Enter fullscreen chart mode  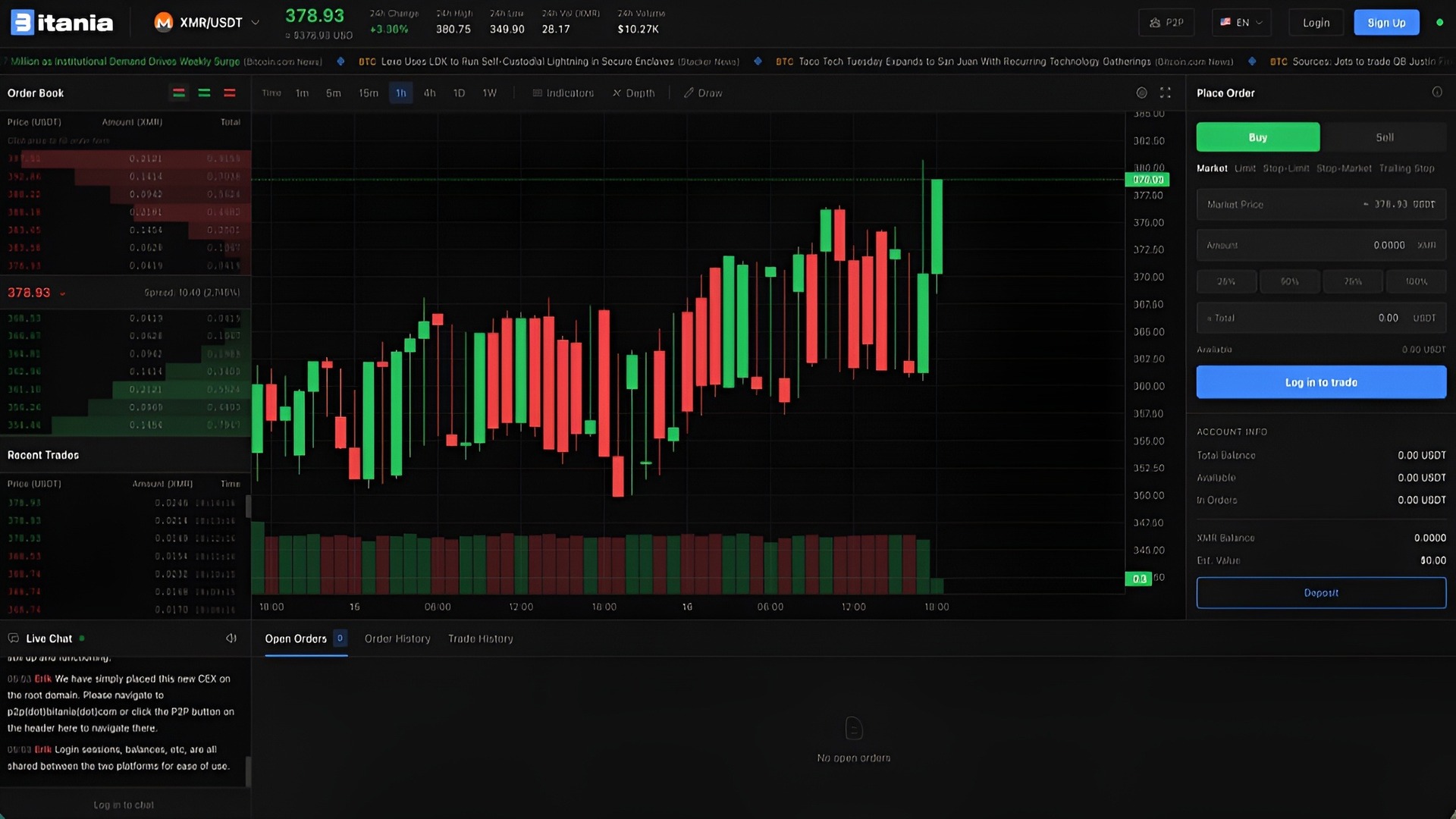tap(1166, 93)
